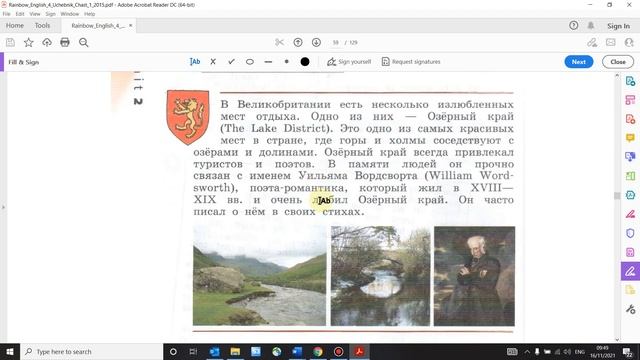Go to previous page arrow

pyautogui.click(x=298, y=42)
